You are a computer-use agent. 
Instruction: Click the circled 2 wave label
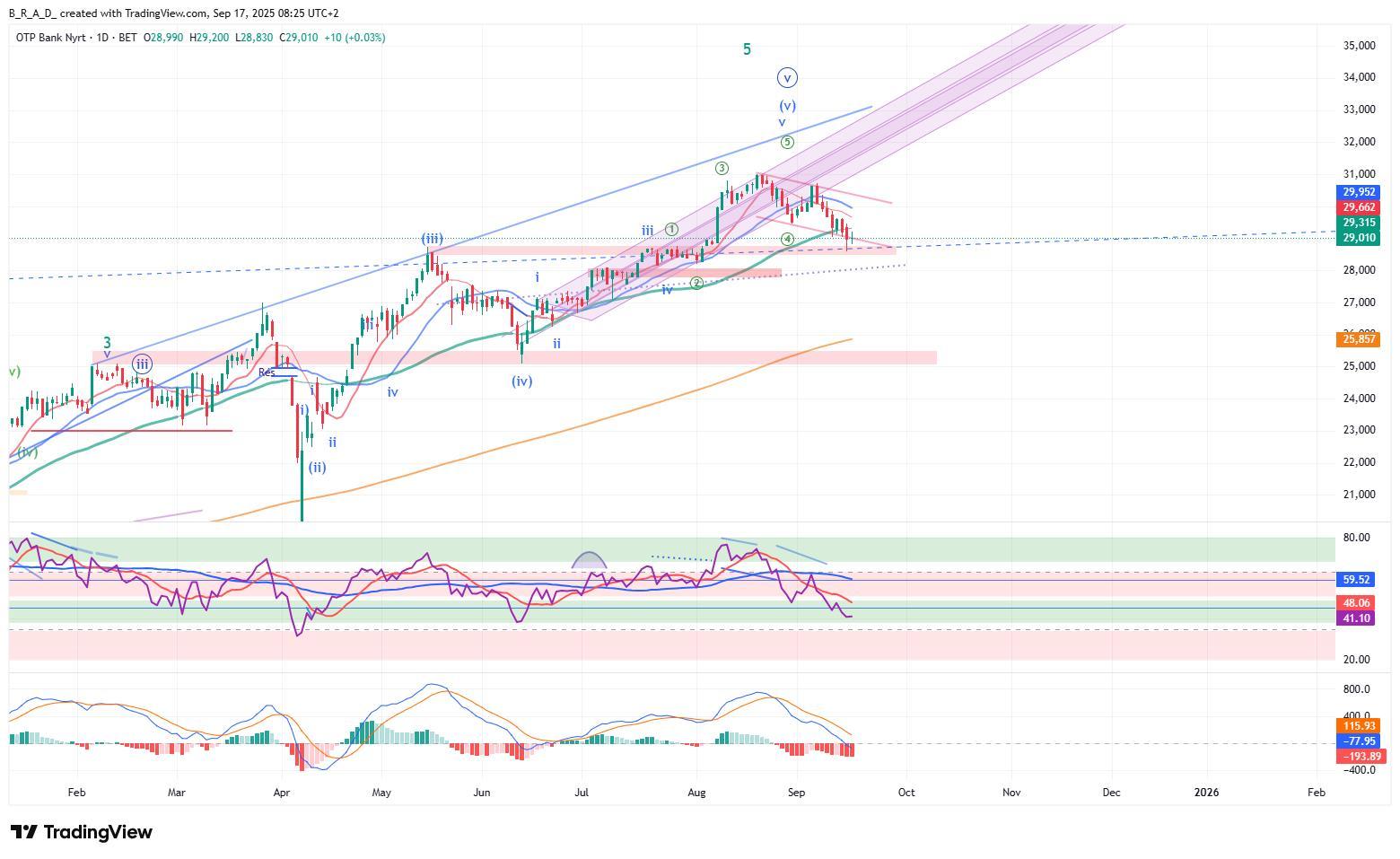coord(696,283)
